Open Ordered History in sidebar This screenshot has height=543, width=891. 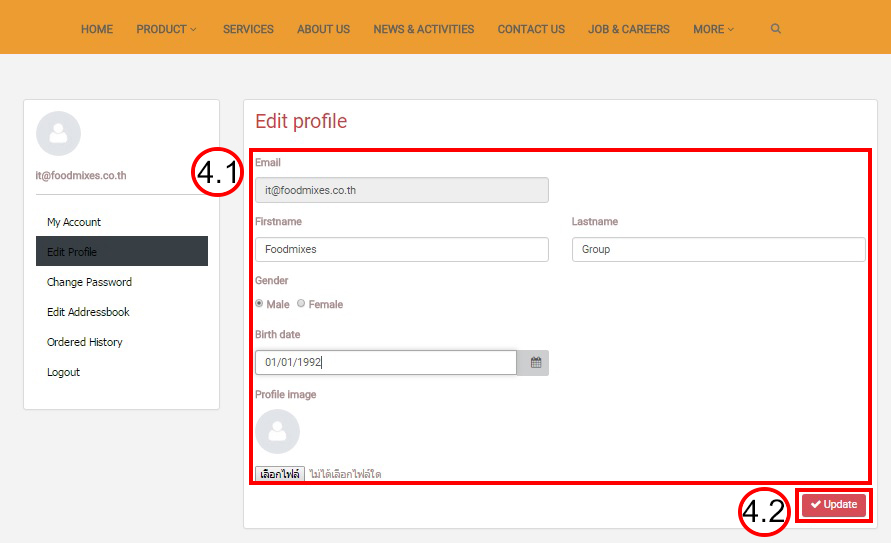(85, 342)
